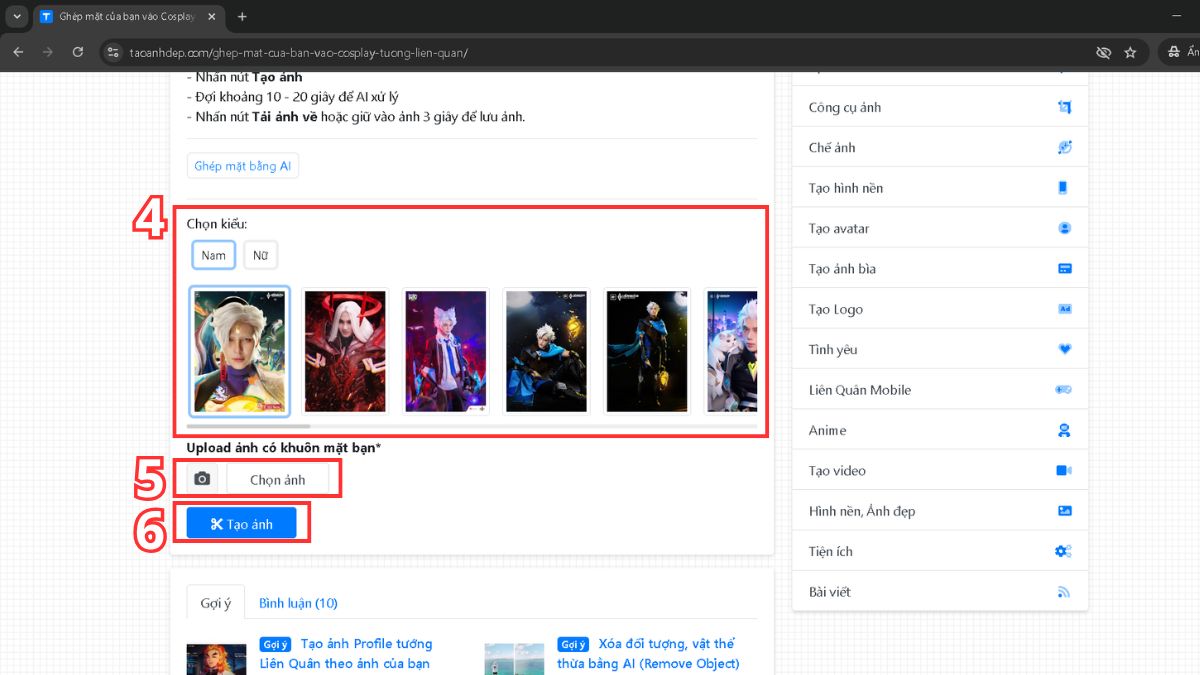The height and width of the screenshot is (675, 1200).
Task: Click the camera icon beside Chọn ảnh
Action: [202, 479]
